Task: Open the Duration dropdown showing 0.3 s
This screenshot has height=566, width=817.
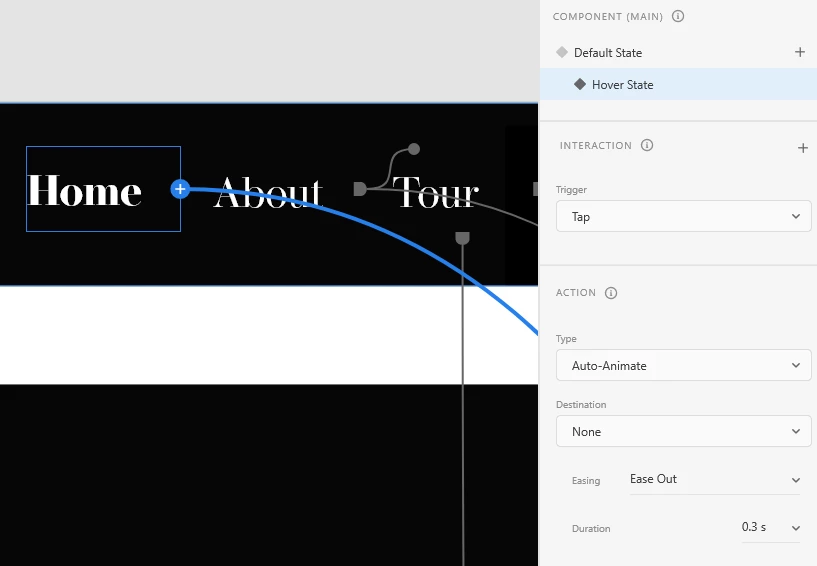Action: pyautogui.click(x=771, y=527)
